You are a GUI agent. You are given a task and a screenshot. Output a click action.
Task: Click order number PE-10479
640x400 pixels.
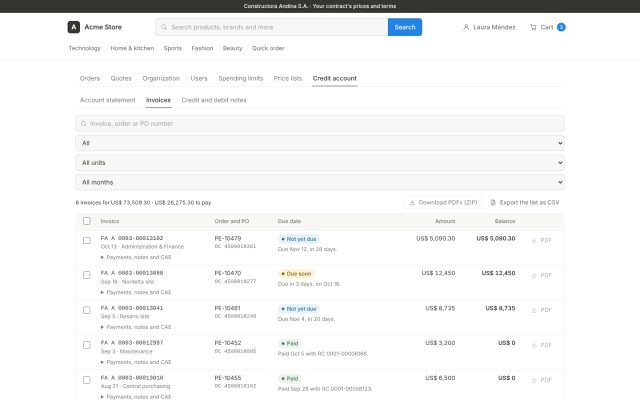click(x=228, y=238)
